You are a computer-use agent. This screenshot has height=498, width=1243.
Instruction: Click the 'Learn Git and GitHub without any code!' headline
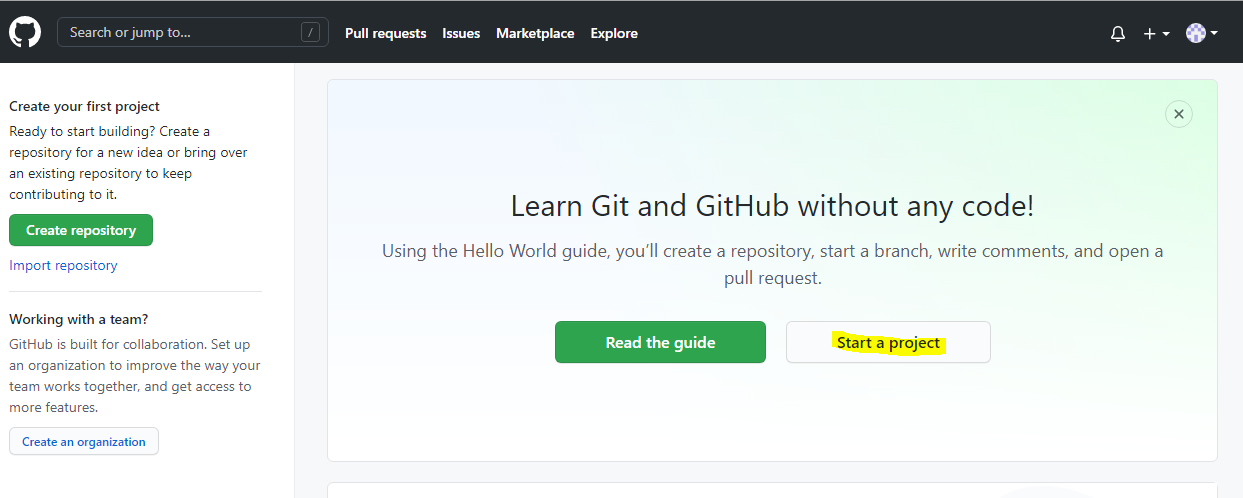point(772,206)
